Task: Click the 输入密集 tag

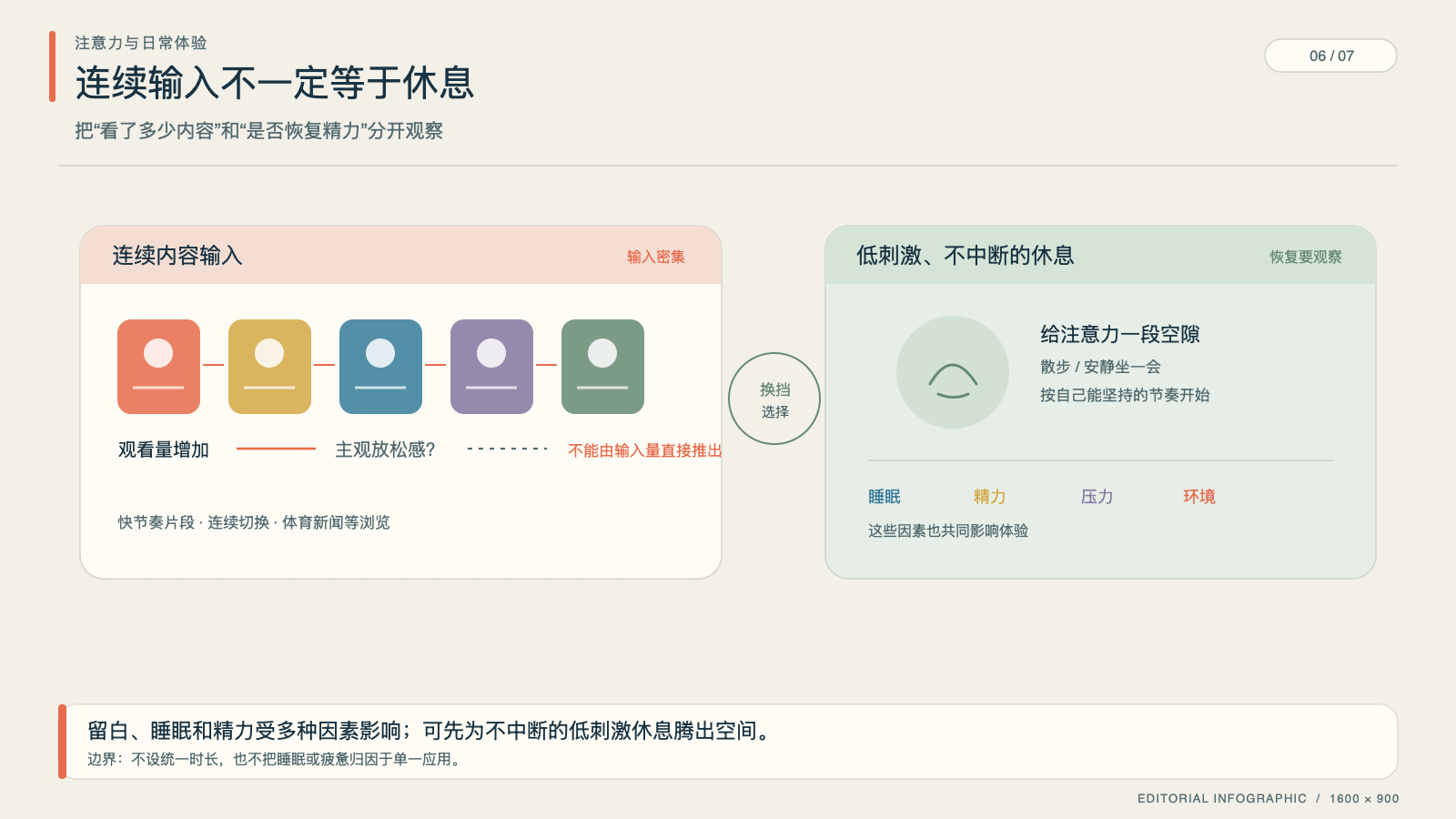Action: (656, 257)
